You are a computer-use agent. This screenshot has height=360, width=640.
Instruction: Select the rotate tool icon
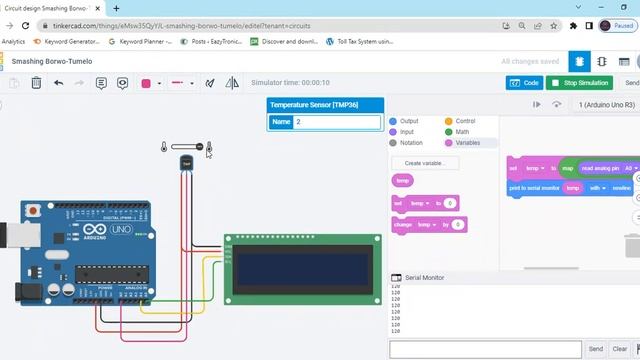tap(210, 83)
